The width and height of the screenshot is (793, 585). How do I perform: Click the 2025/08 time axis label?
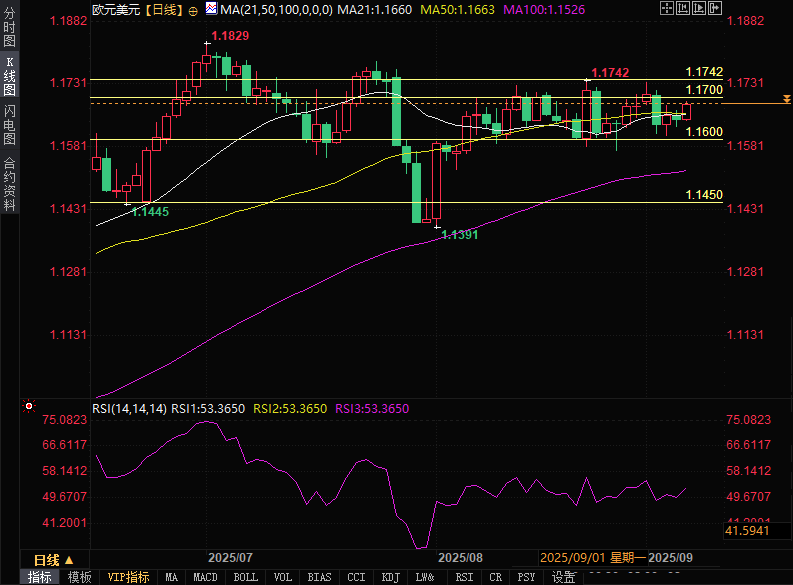(x=460, y=558)
